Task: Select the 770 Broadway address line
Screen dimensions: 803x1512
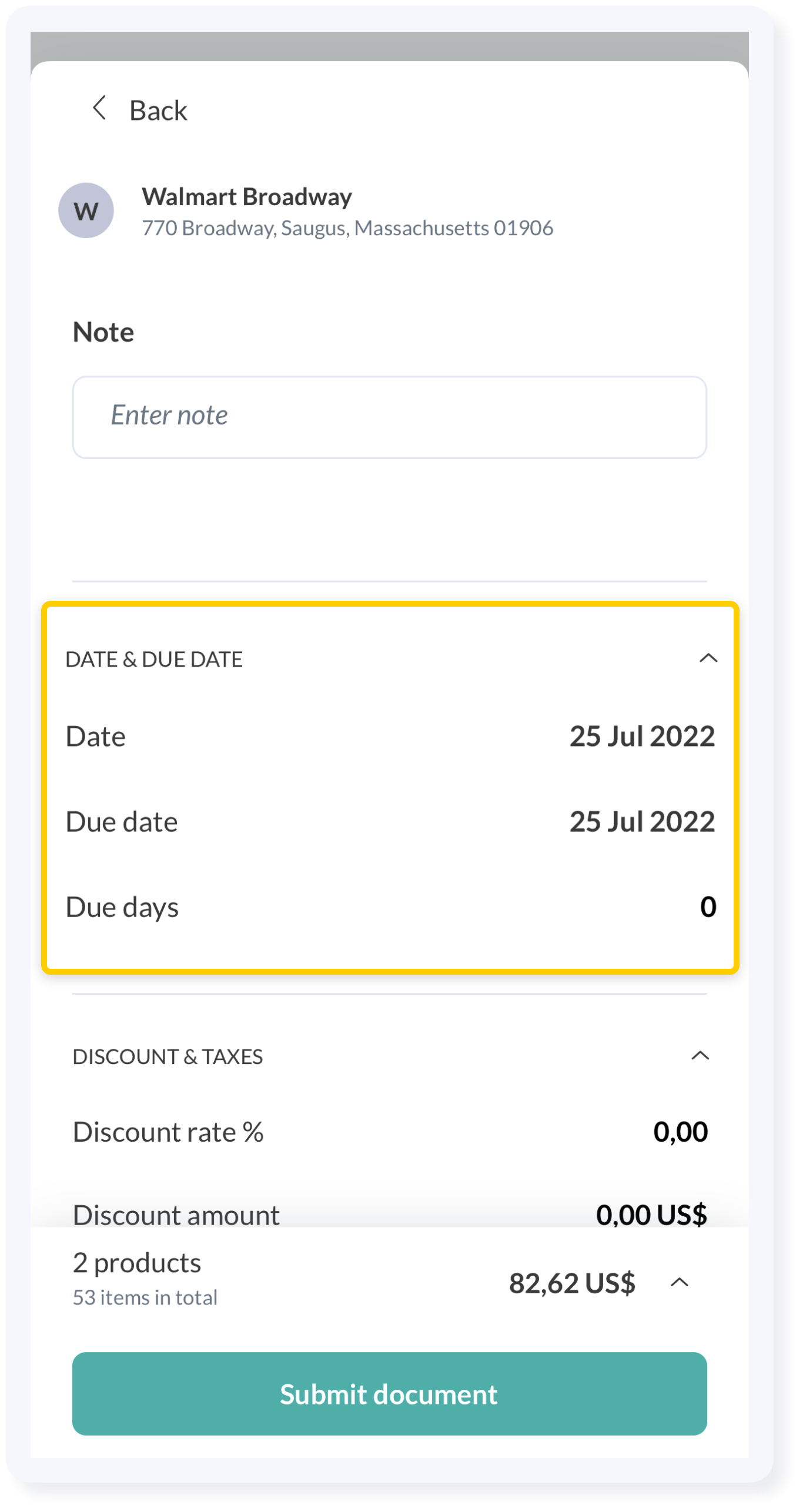Action: (x=347, y=228)
